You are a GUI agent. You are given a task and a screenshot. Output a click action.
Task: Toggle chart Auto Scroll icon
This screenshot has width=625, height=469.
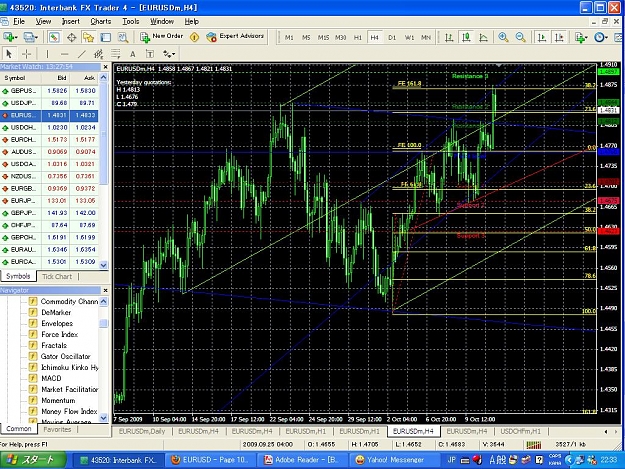[542, 37]
